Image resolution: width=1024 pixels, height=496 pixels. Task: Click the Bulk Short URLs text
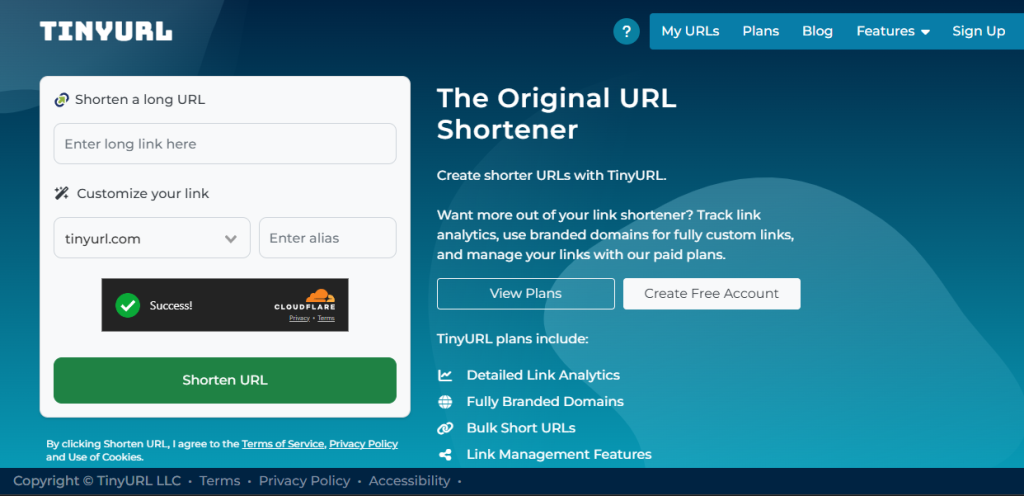pyautogui.click(x=520, y=428)
